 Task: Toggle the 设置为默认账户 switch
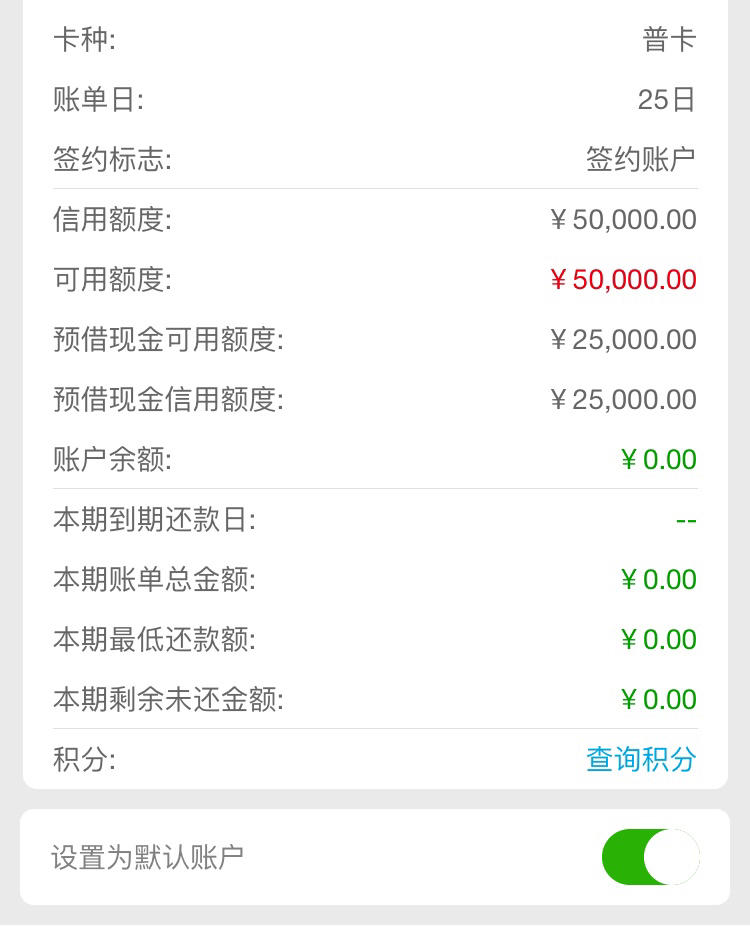point(651,857)
